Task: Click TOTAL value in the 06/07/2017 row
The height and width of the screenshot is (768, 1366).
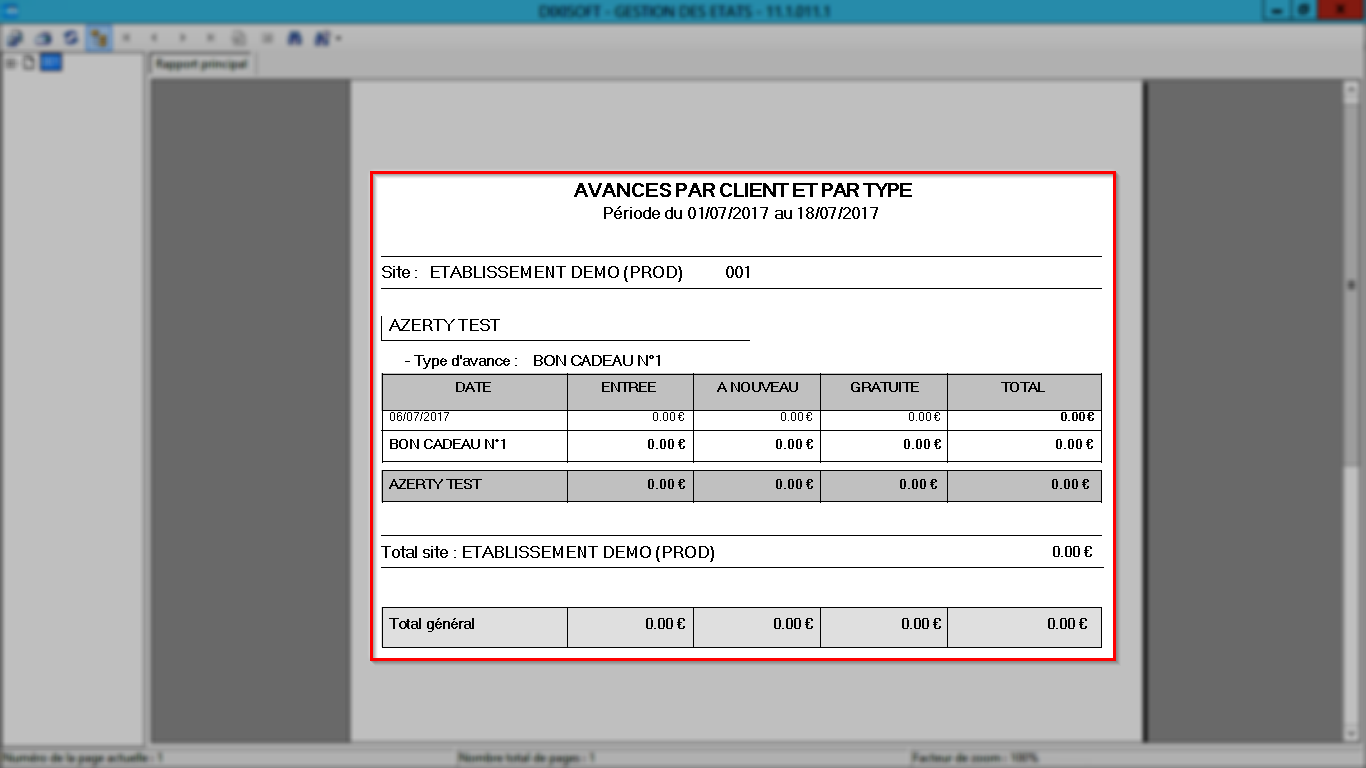Action: coord(1077,417)
